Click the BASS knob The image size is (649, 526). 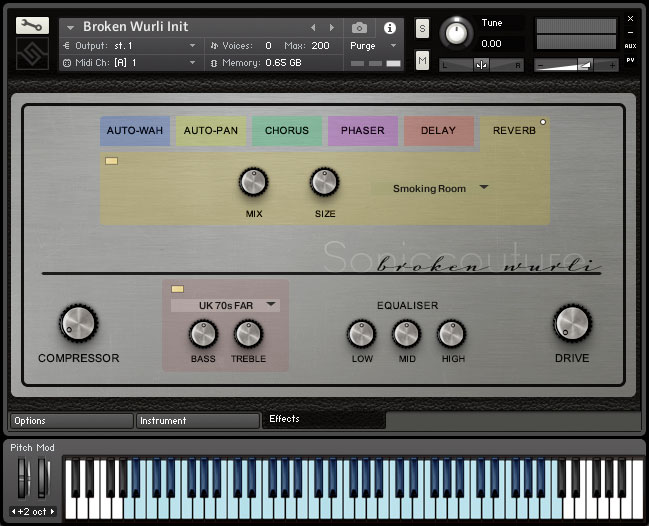tap(203, 334)
